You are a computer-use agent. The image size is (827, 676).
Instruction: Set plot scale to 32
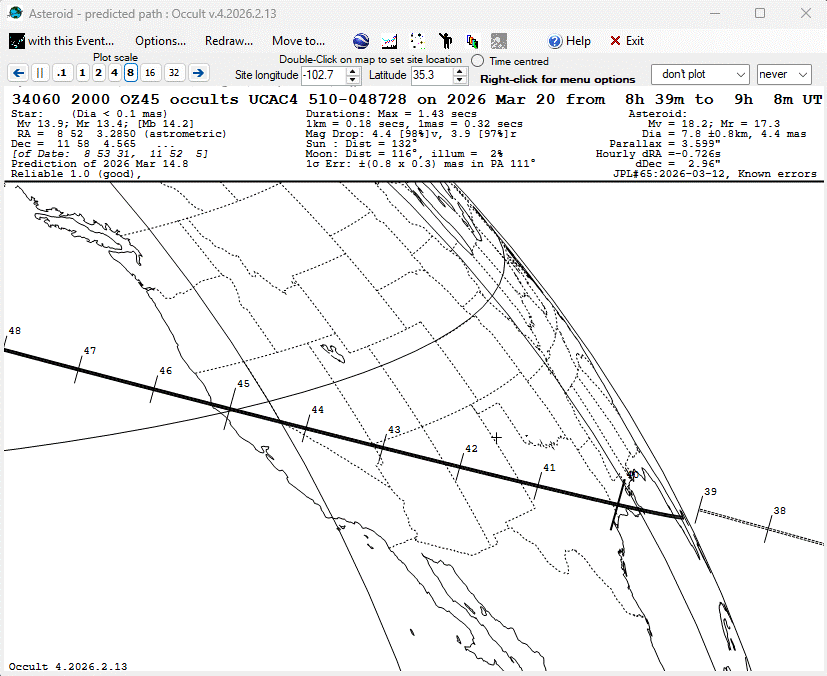coord(174,73)
